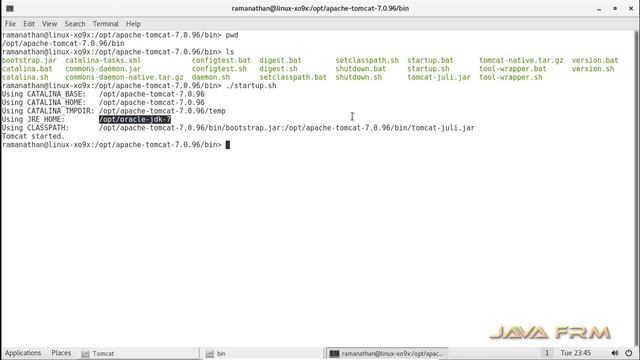Click the terminal prompt cursor block
Viewport: 640px width, 360px height.
[228, 145]
